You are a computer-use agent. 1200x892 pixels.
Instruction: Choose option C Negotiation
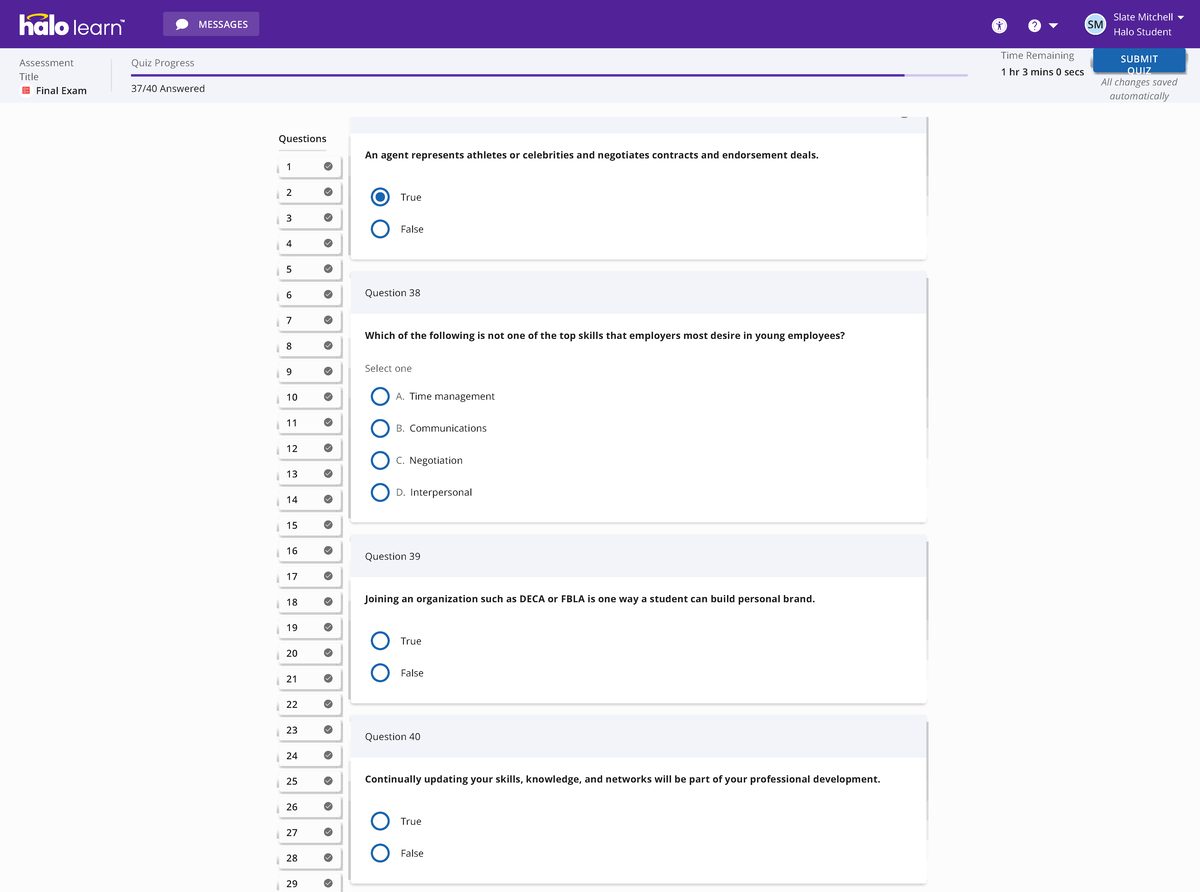(x=380, y=460)
